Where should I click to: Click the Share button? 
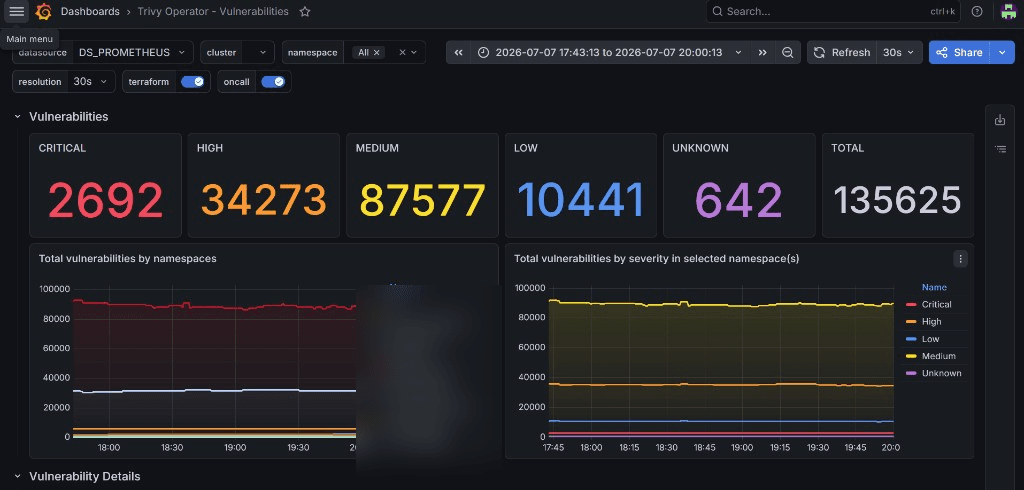959,52
